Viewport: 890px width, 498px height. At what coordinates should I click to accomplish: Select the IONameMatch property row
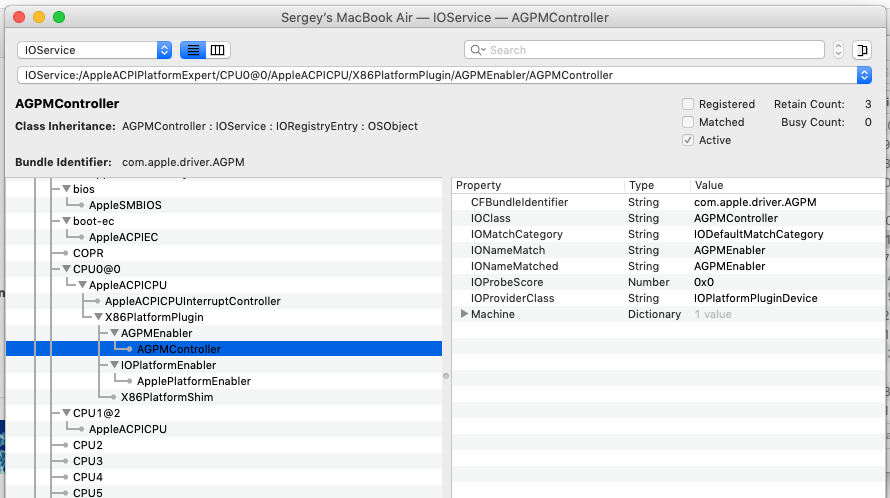pos(668,250)
